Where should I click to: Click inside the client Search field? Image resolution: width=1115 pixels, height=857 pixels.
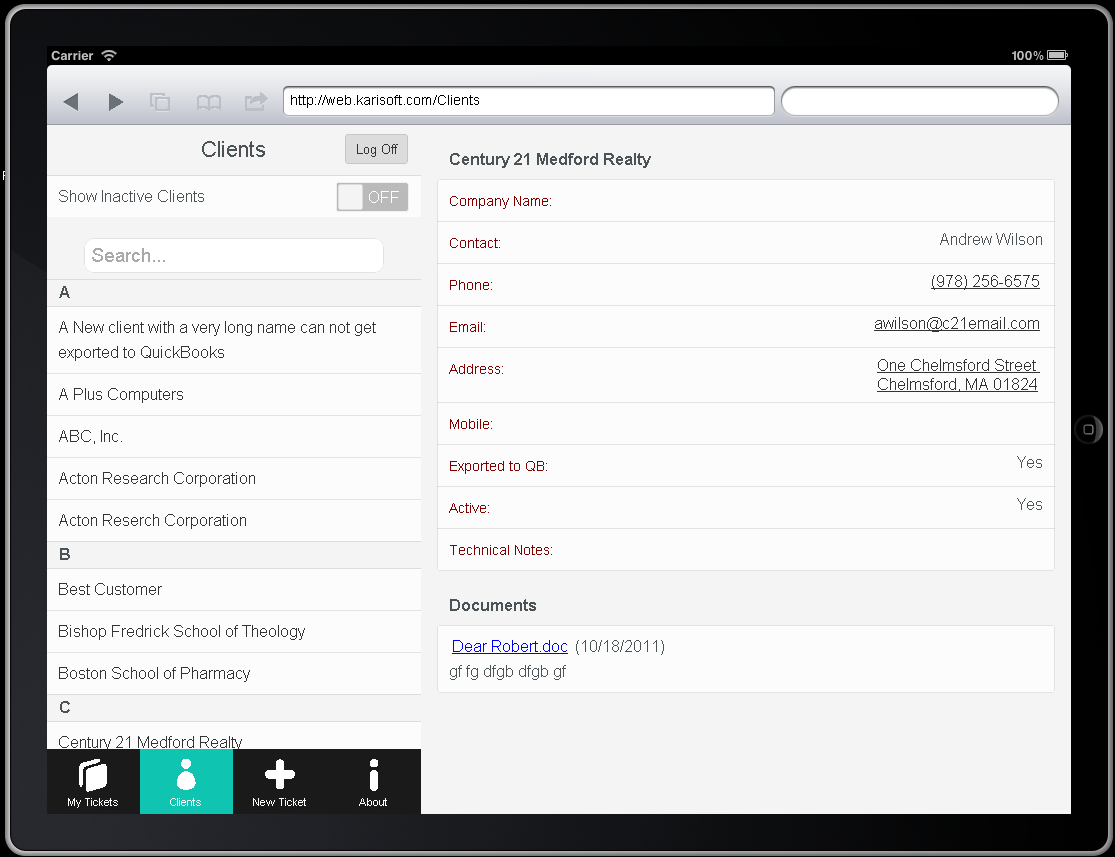(x=233, y=255)
